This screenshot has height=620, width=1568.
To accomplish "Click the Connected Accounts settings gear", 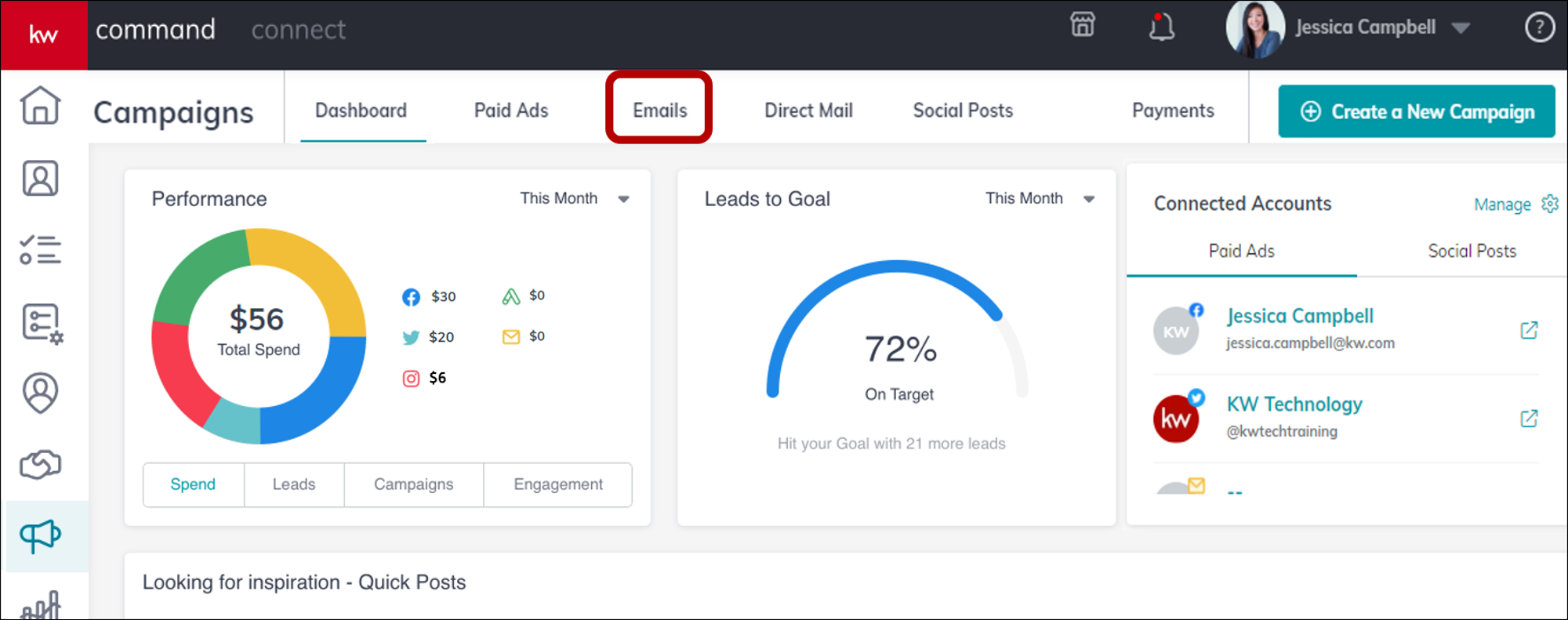I will pyautogui.click(x=1550, y=204).
